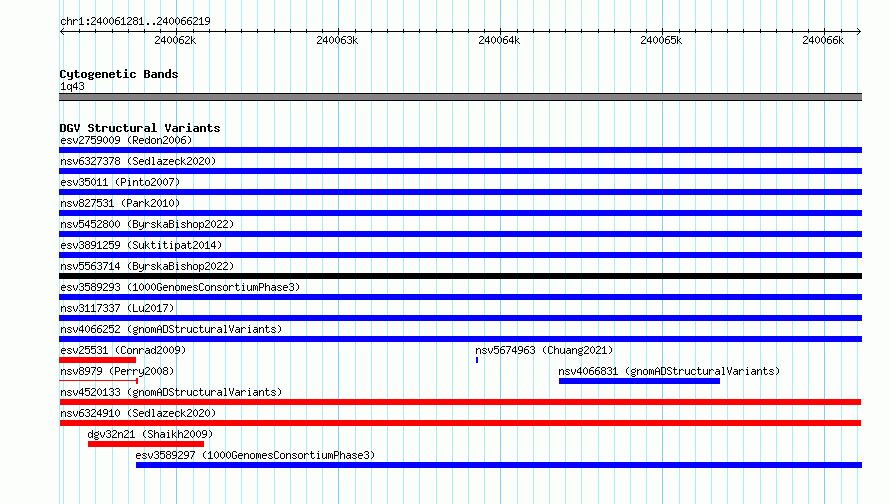
Task: Click the 1q43 band label
Action: coord(72,86)
